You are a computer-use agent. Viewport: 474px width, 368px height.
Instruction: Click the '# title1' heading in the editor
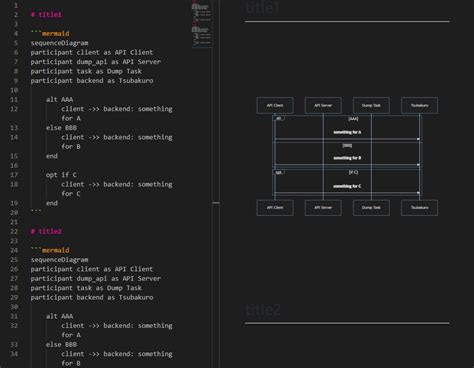click(46, 15)
